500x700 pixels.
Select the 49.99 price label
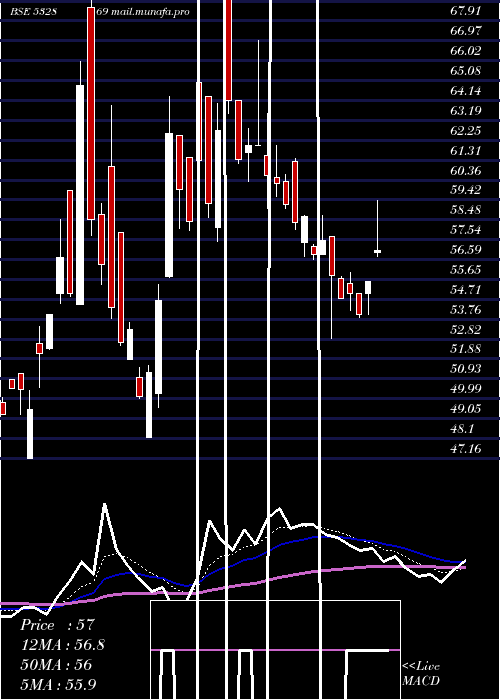click(x=466, y=389)
